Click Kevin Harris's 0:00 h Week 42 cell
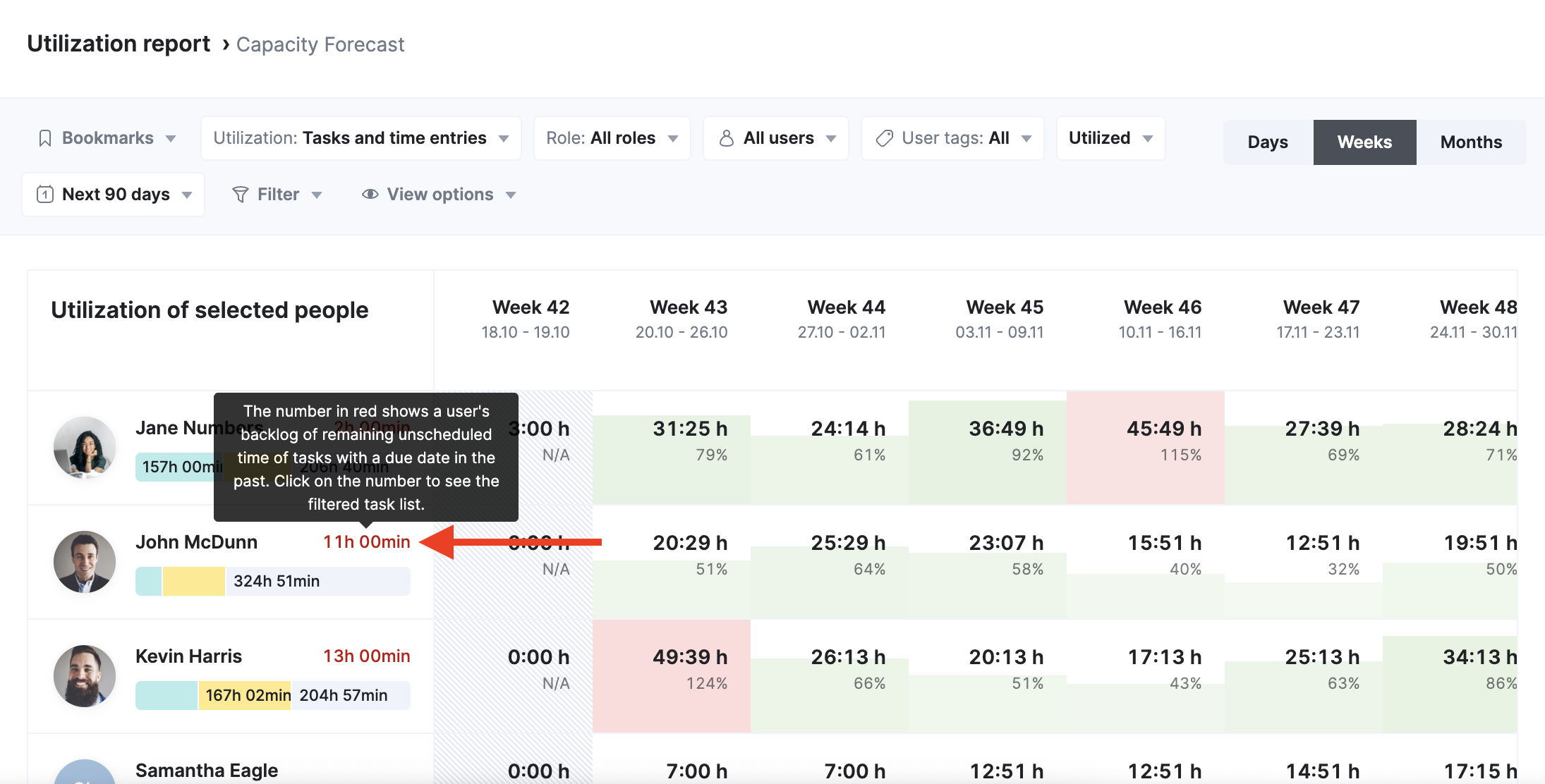Image resolution: width=1545 pixels, height=784 pixels. [514, 676]
